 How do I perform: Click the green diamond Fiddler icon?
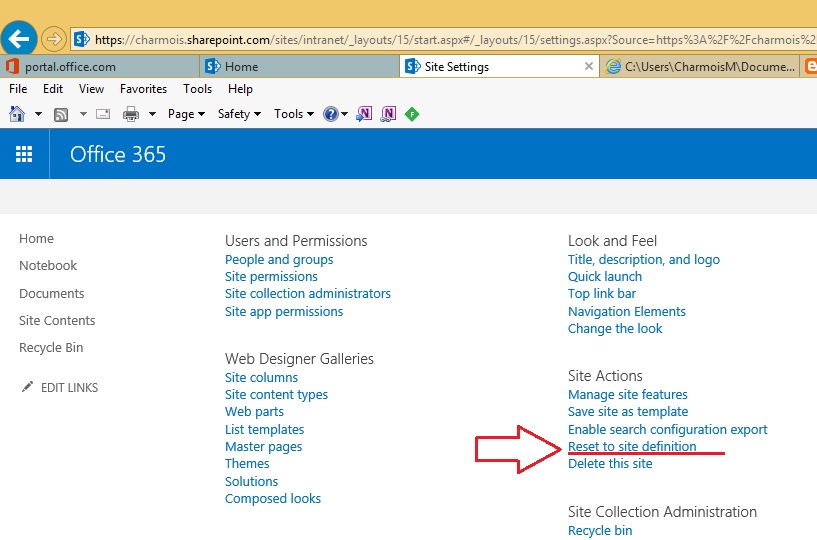pos(412,114)
